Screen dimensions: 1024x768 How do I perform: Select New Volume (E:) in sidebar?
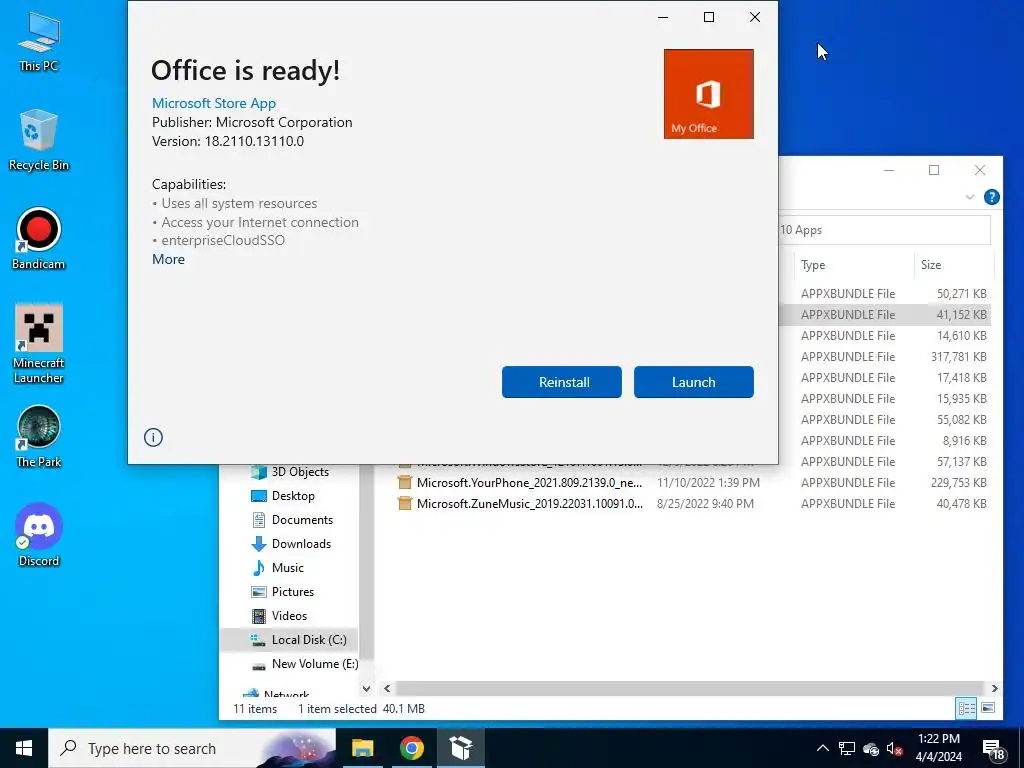305,664
